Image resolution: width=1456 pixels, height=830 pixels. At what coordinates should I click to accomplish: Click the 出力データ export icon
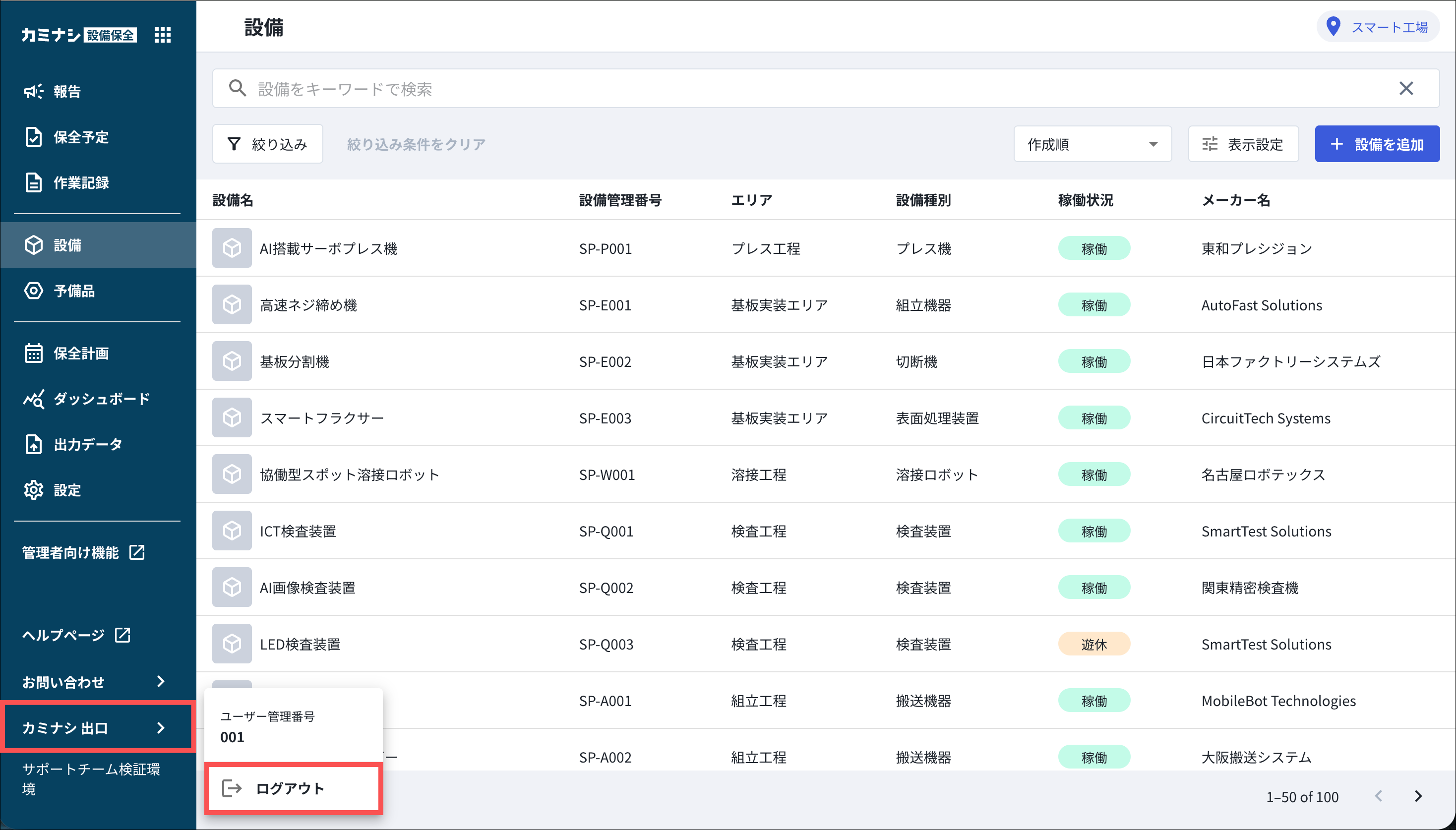point(33,444)
